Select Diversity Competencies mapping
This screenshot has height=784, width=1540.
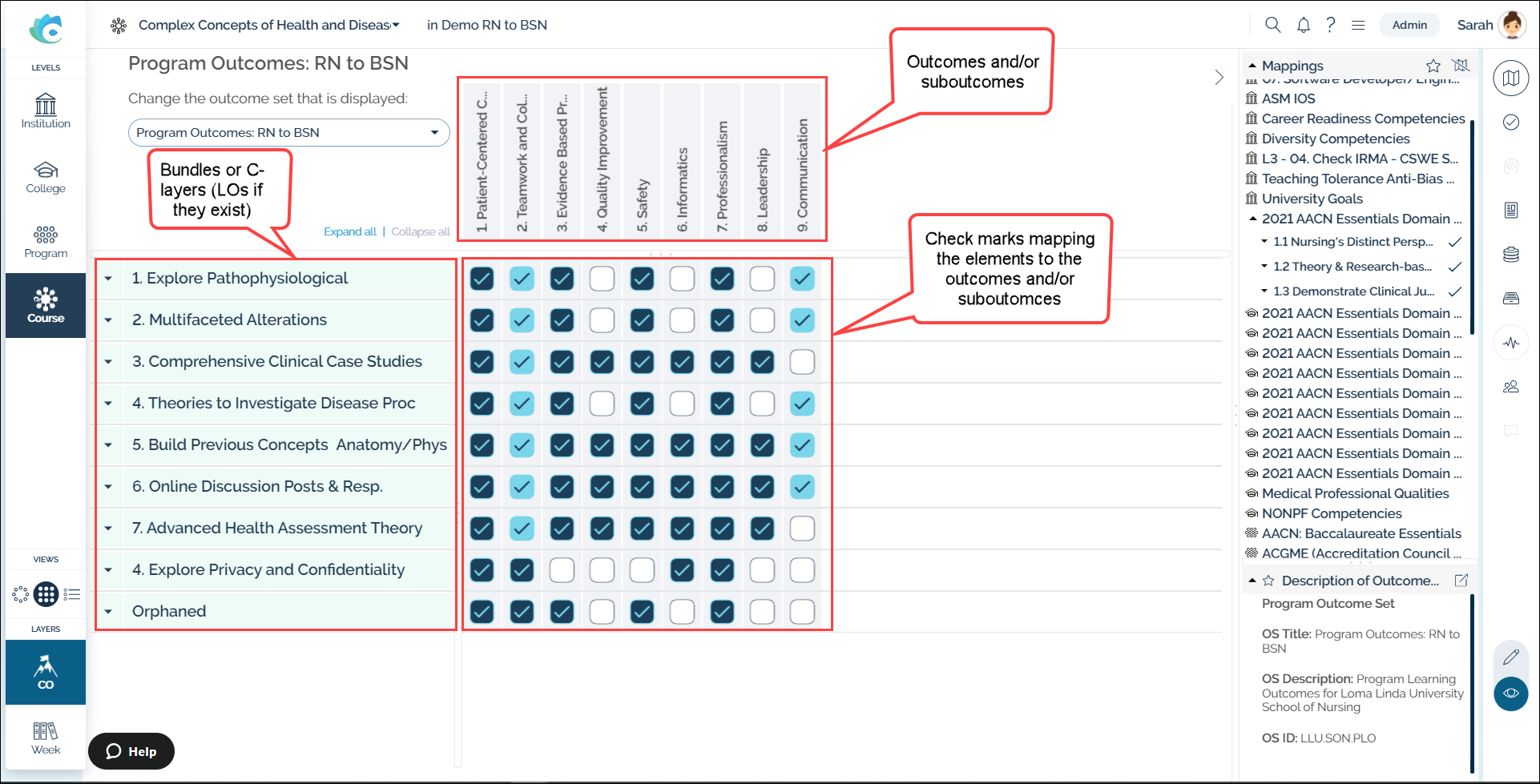(1336, 139)
